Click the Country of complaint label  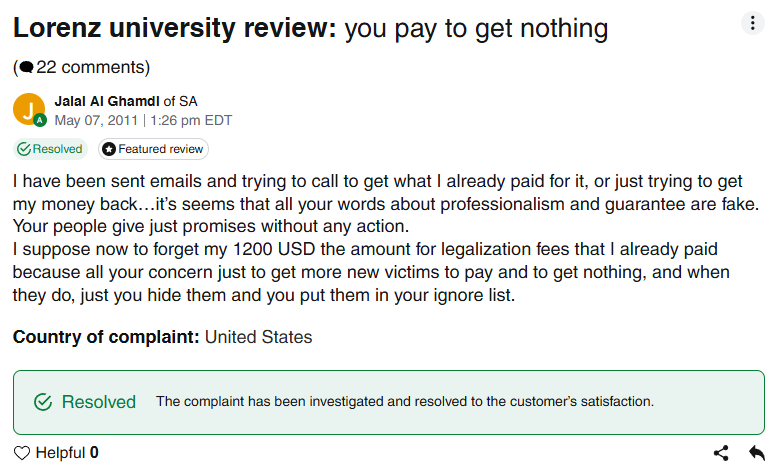106,337
